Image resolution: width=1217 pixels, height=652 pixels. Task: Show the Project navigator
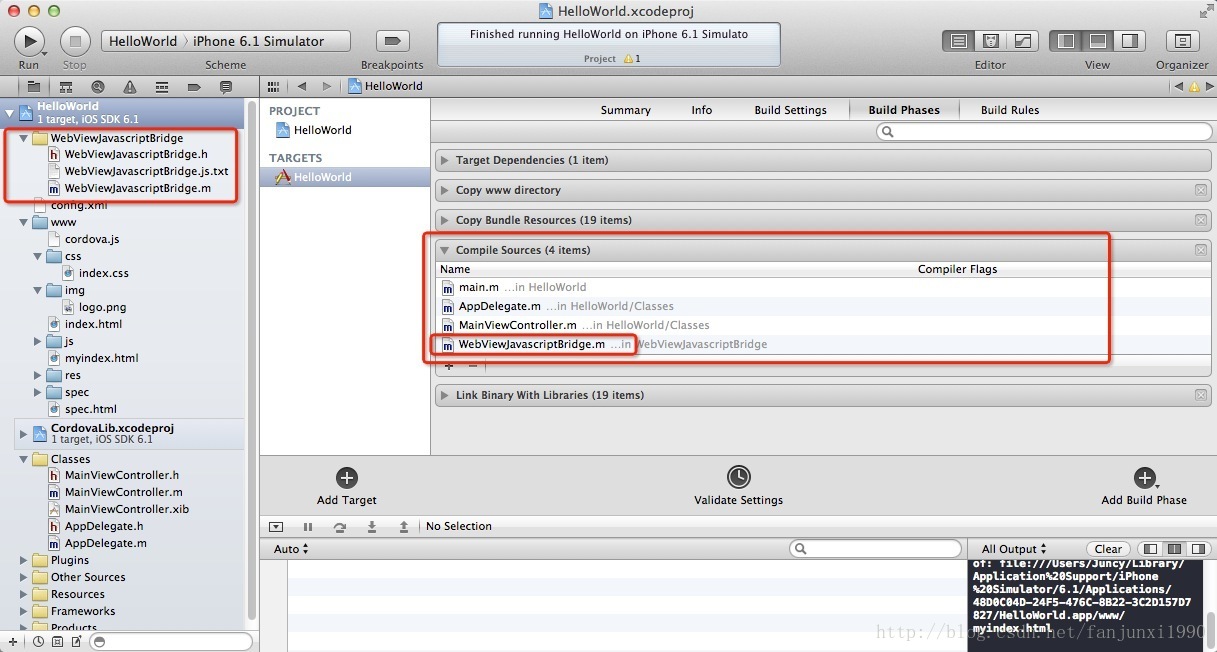coord(33,87)
